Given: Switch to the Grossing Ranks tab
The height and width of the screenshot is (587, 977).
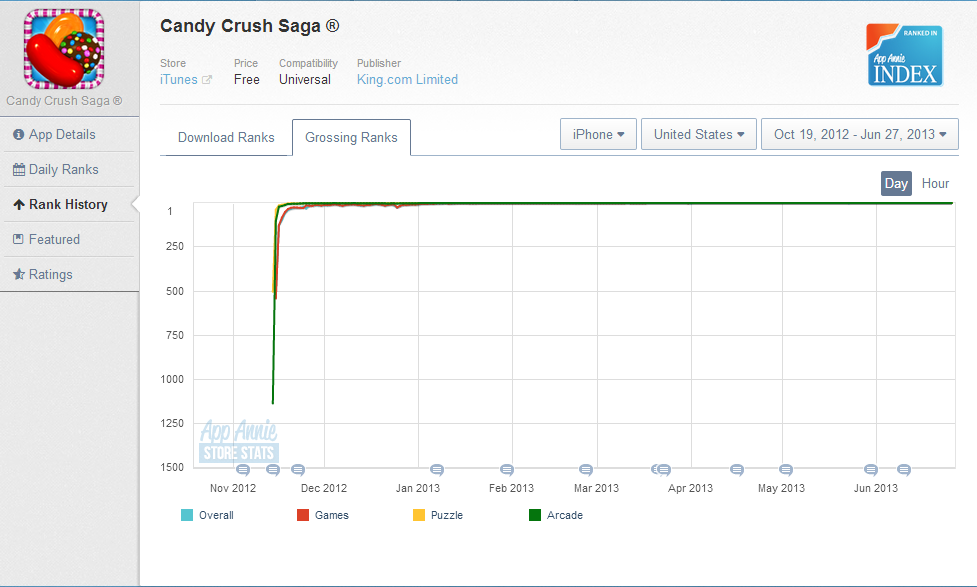Looking at the screenshot, I should pos(351,137).
